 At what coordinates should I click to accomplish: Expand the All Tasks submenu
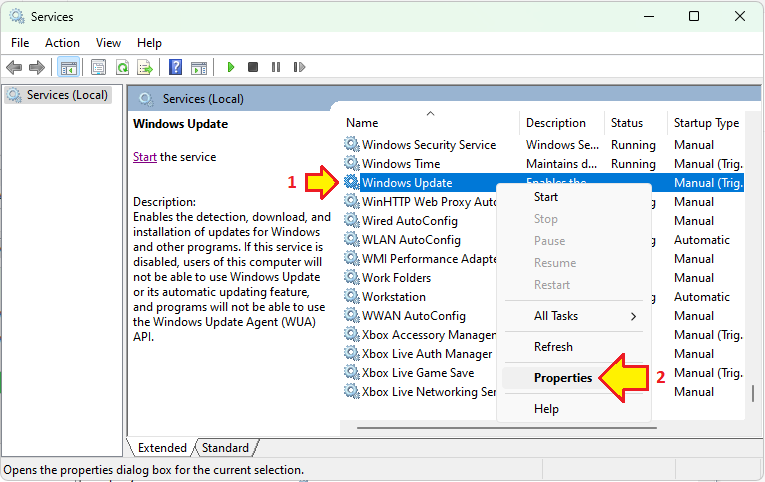click(574, 316)
